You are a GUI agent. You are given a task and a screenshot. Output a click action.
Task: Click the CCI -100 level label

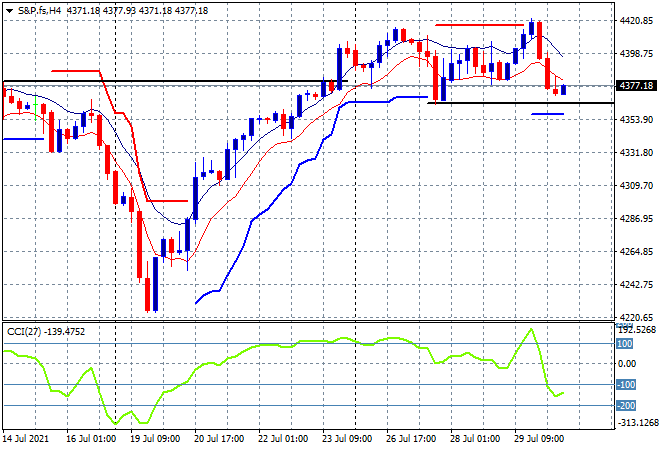click(626, 385)
